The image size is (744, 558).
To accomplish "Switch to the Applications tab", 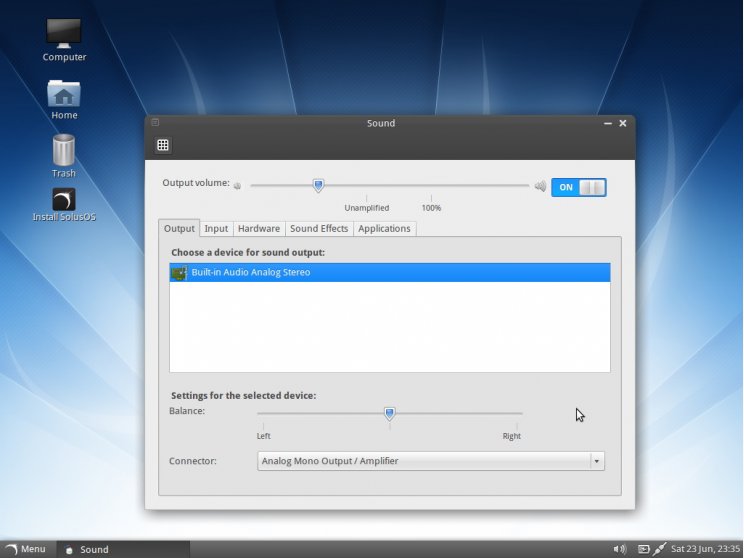I will coord(384,228).
